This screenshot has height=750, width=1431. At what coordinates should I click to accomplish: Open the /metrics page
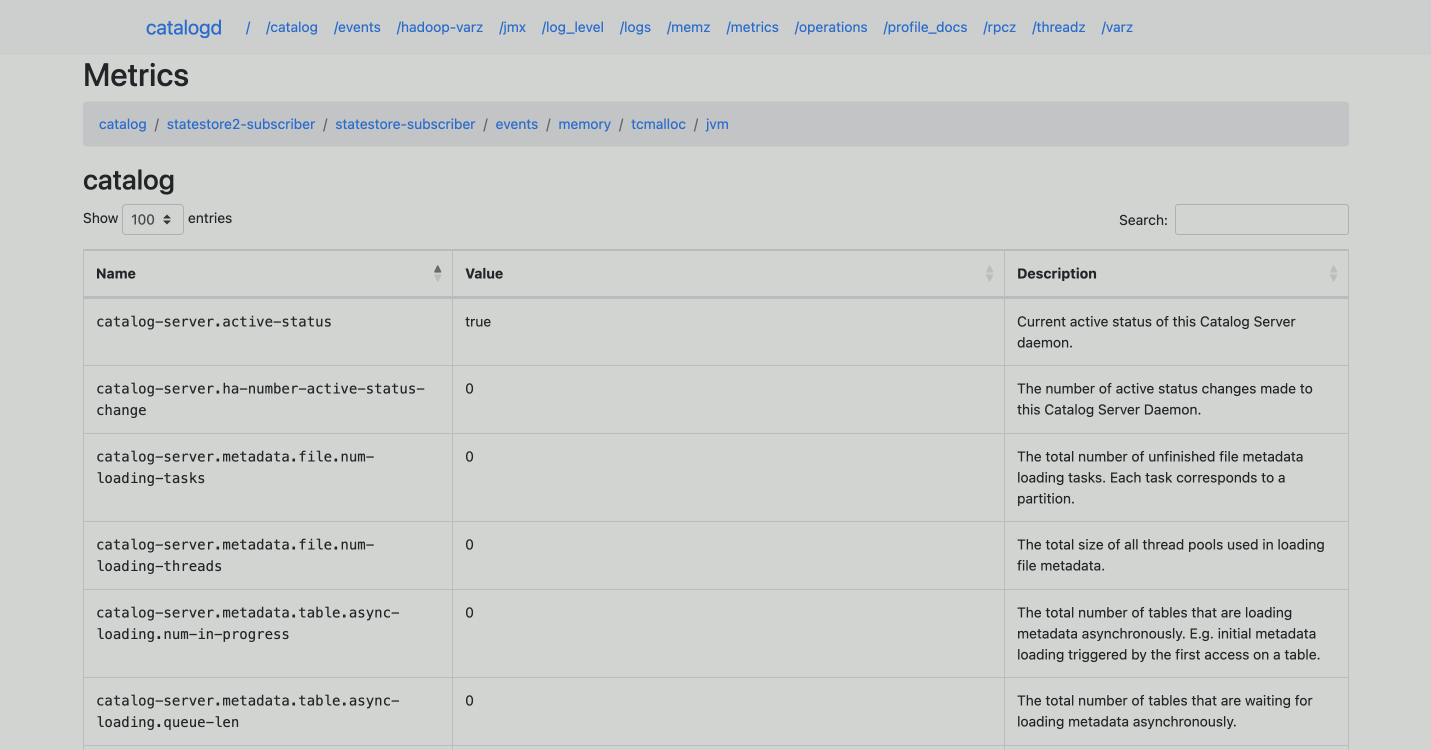[752, 27]
